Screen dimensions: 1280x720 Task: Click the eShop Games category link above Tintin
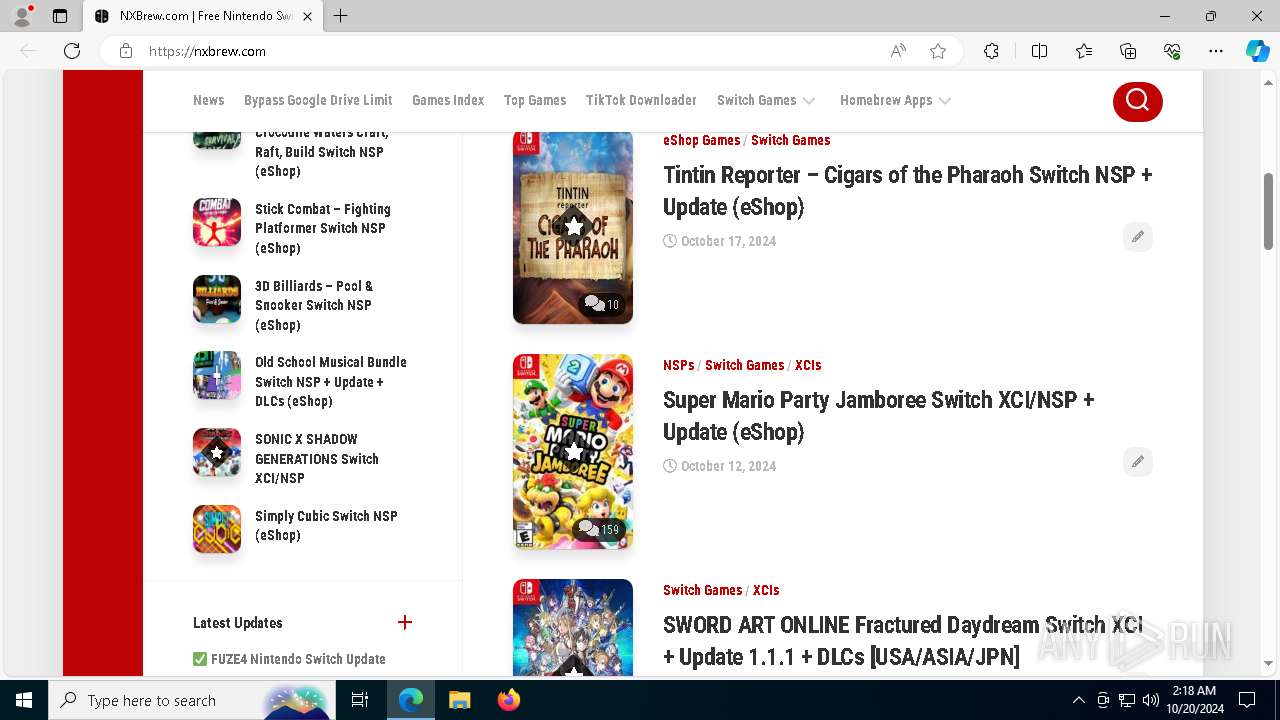point(701,140)
